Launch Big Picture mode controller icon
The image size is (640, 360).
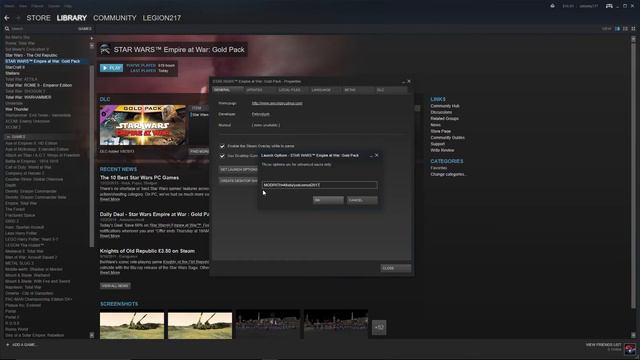609,6
